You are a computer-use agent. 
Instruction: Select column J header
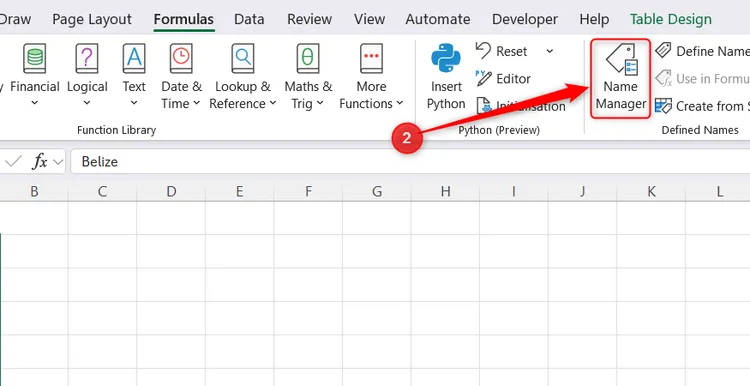(583, 192)
